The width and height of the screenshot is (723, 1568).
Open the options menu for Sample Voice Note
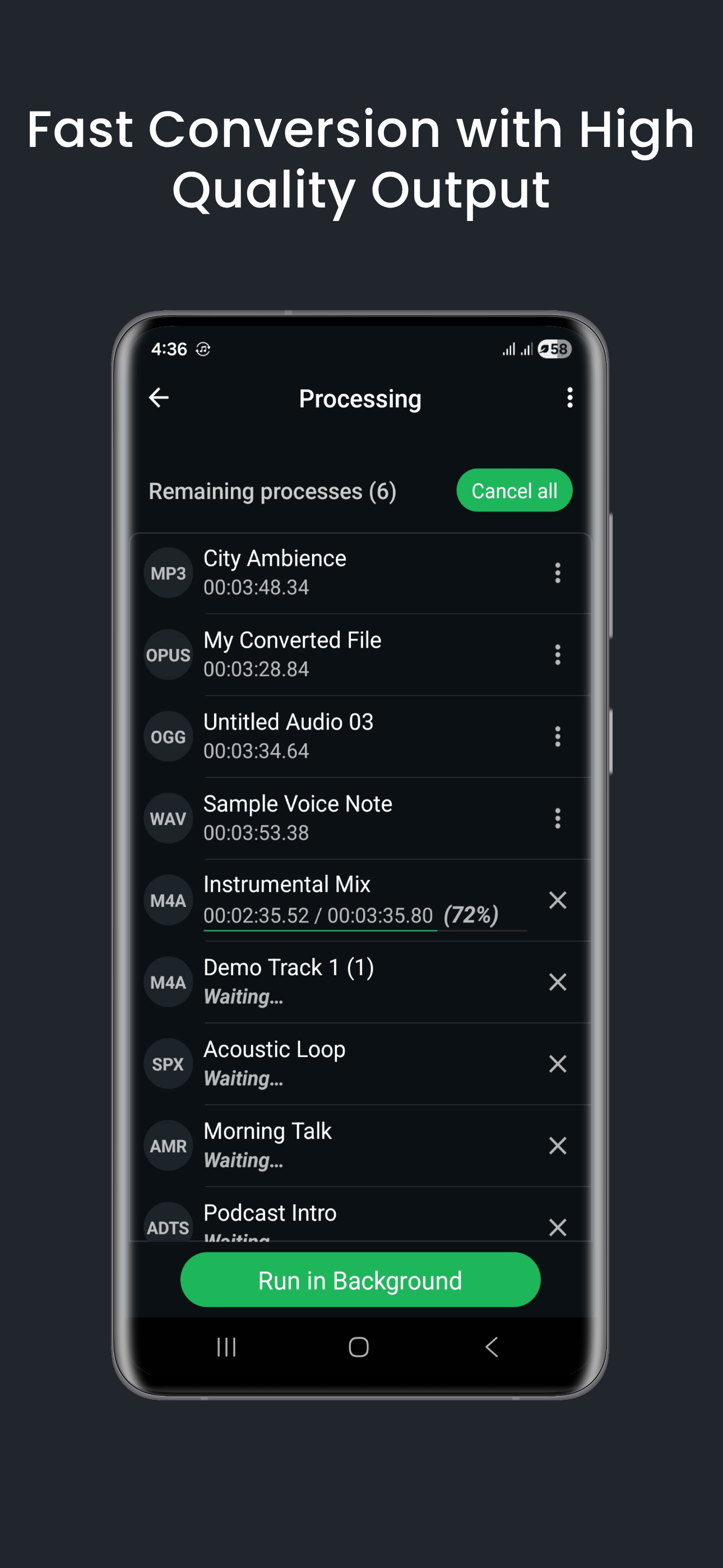[558, 818]
